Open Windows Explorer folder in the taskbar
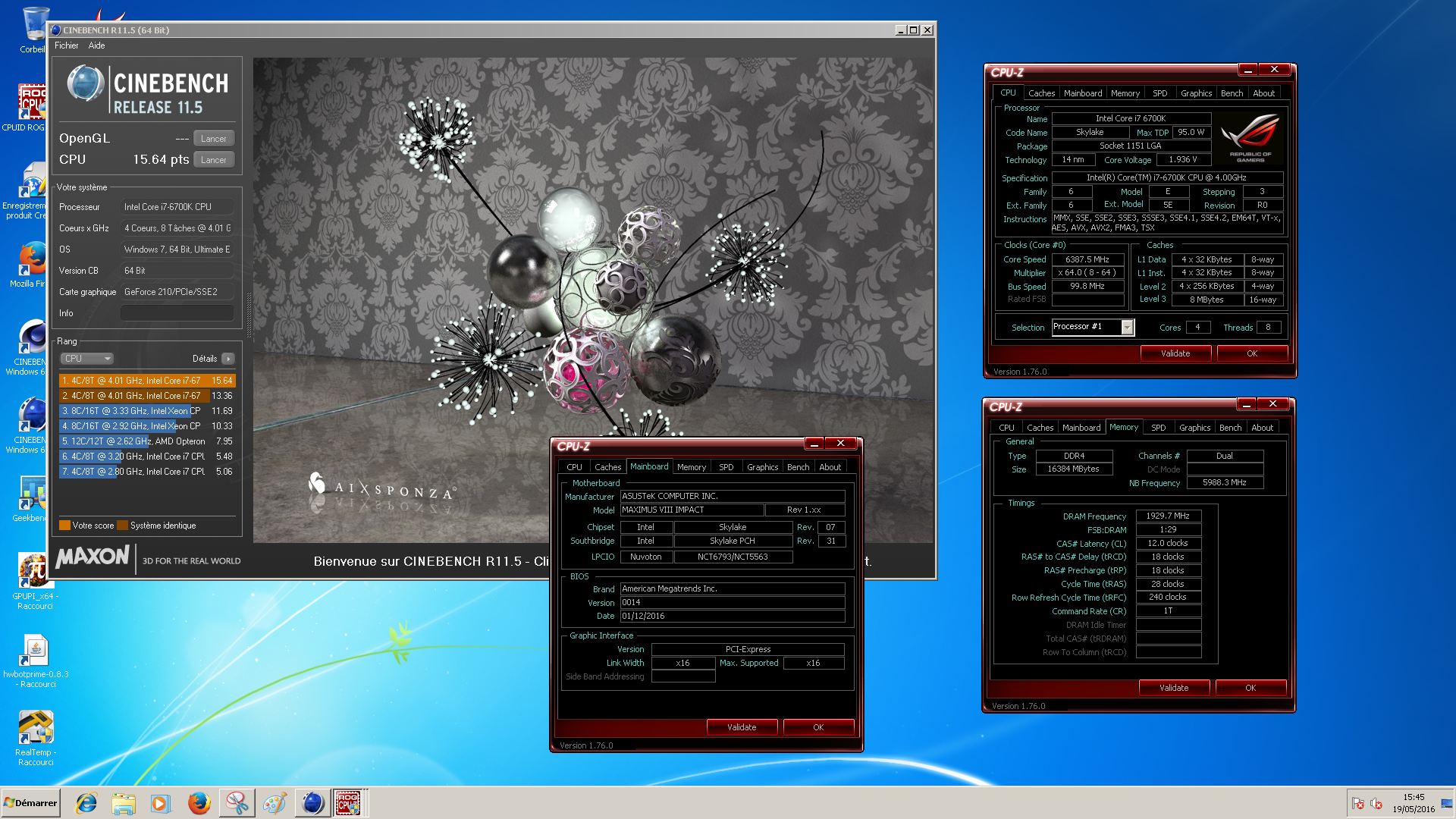The width and height of the screenshot is (1456, 819). [123, 803]
